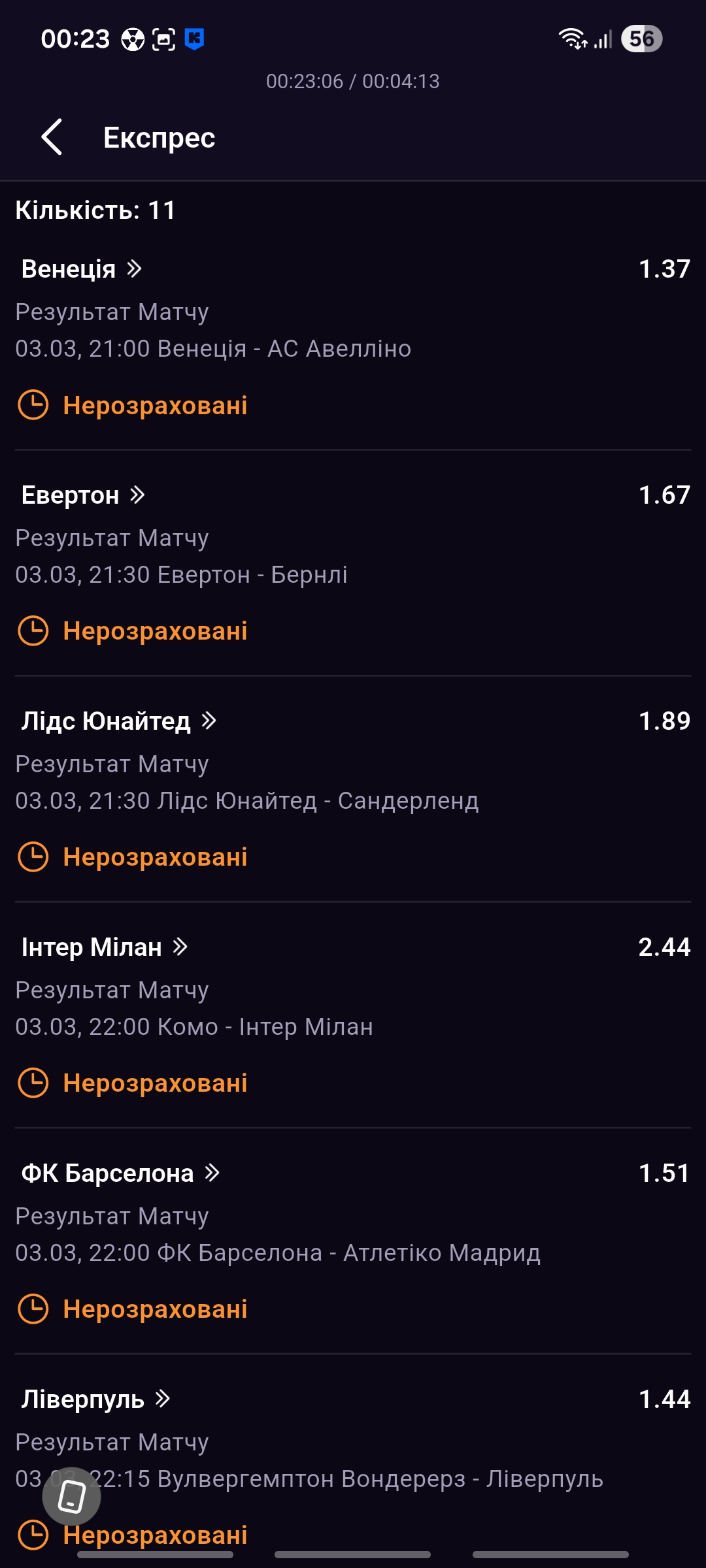Tap the clock icon under Евертон bet
Viewport: 706px width, 1568px height.
click(33, 631)
